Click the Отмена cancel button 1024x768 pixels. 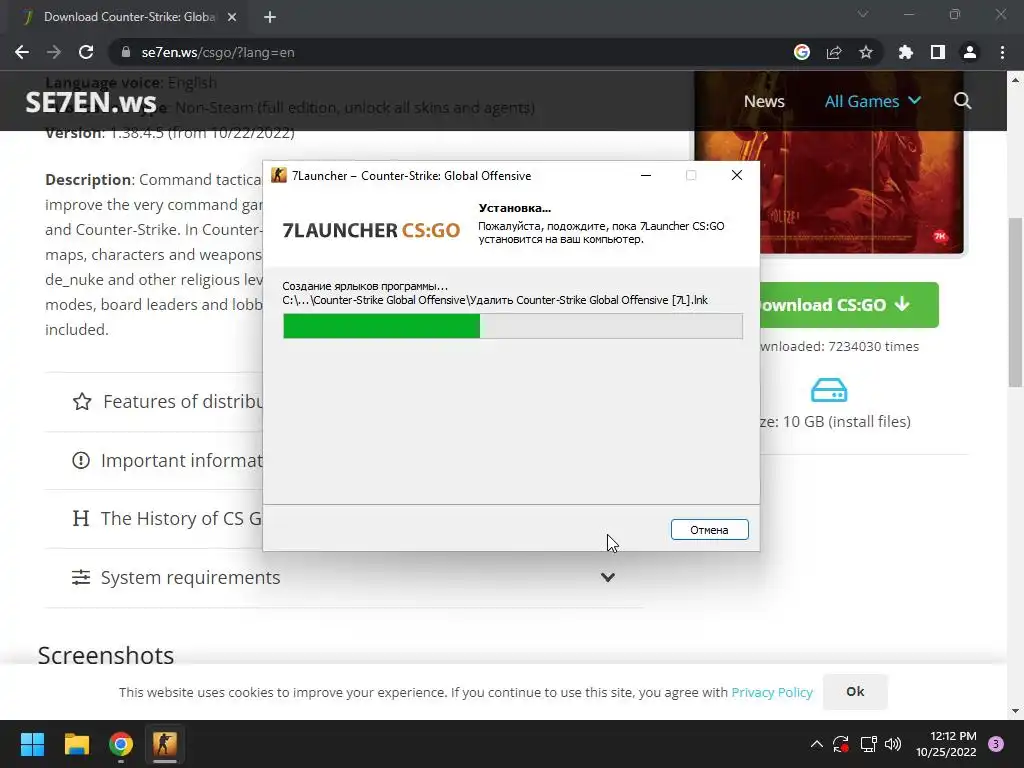click(709, 530)
